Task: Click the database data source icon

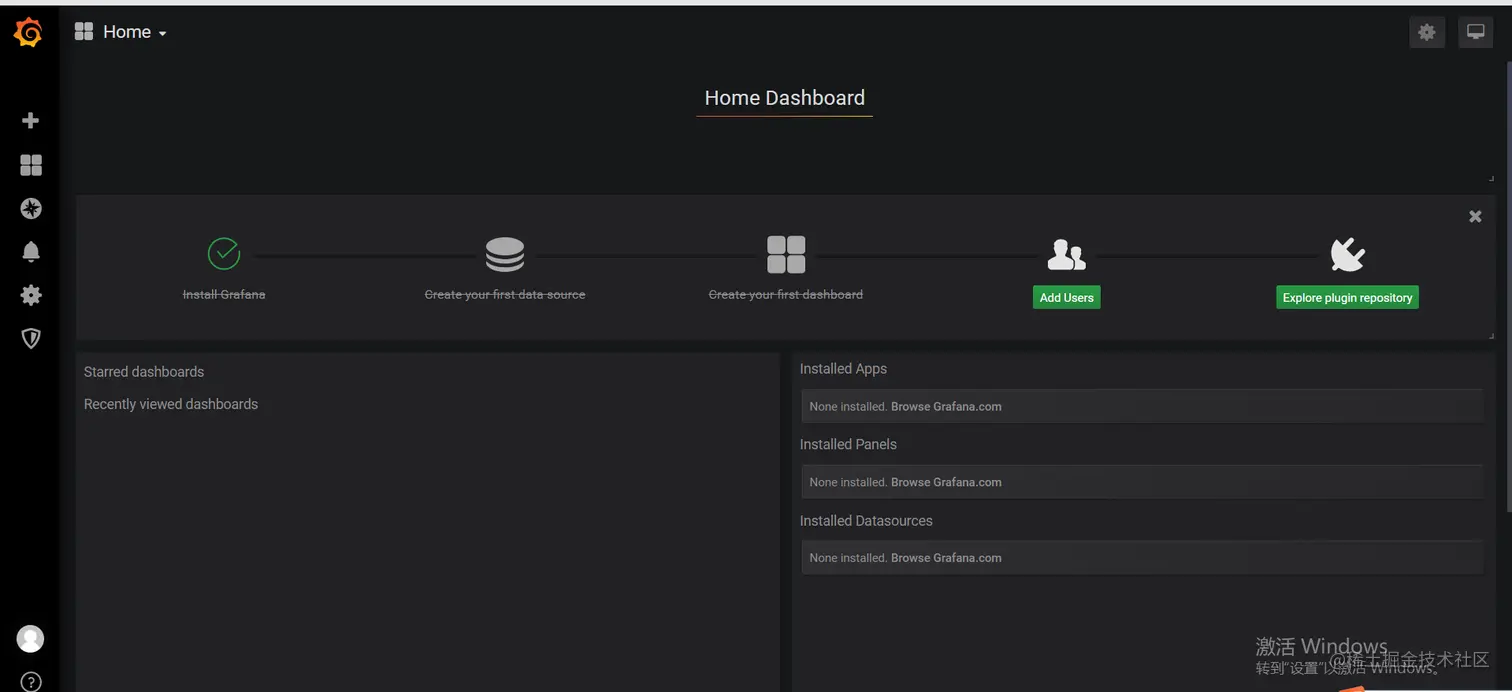Action: click(505, 255)
